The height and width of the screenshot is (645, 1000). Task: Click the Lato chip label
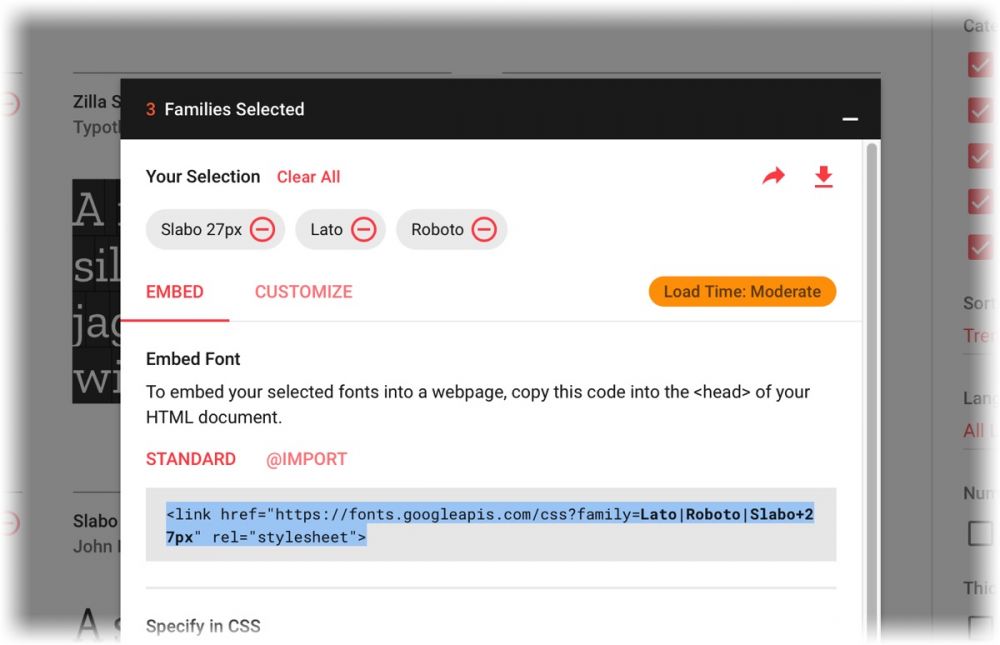[x=327, y=229]
